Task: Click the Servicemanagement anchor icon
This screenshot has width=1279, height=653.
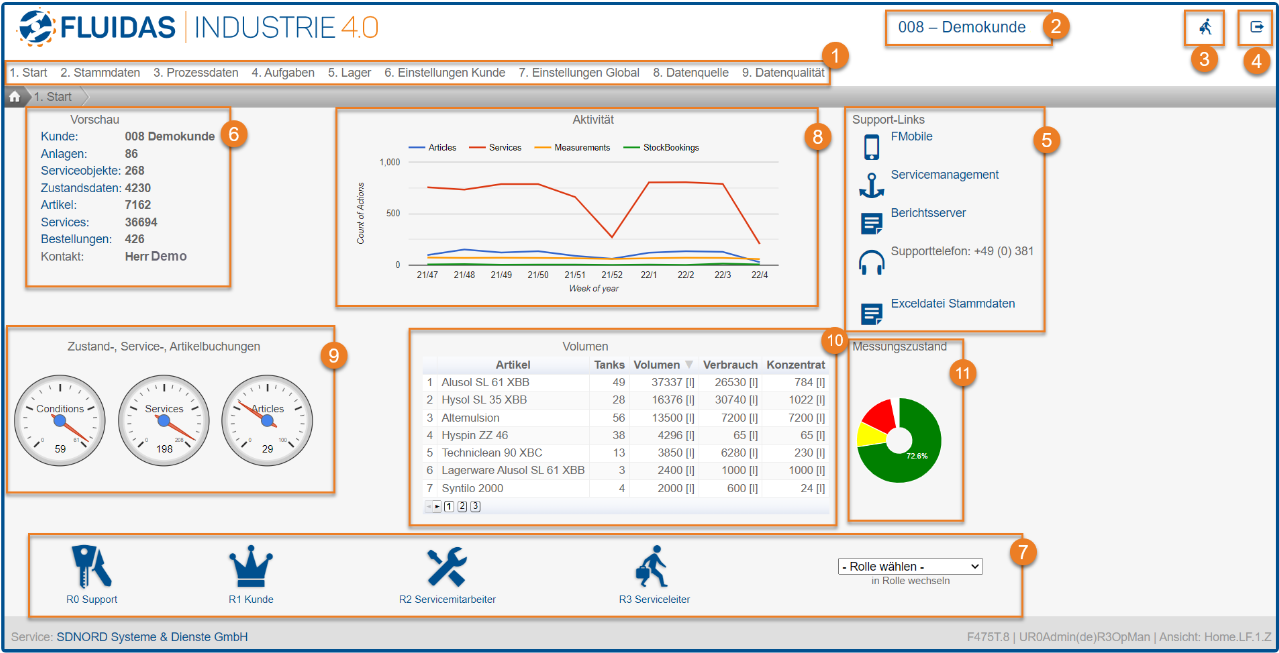Action: tap(871, 185)
